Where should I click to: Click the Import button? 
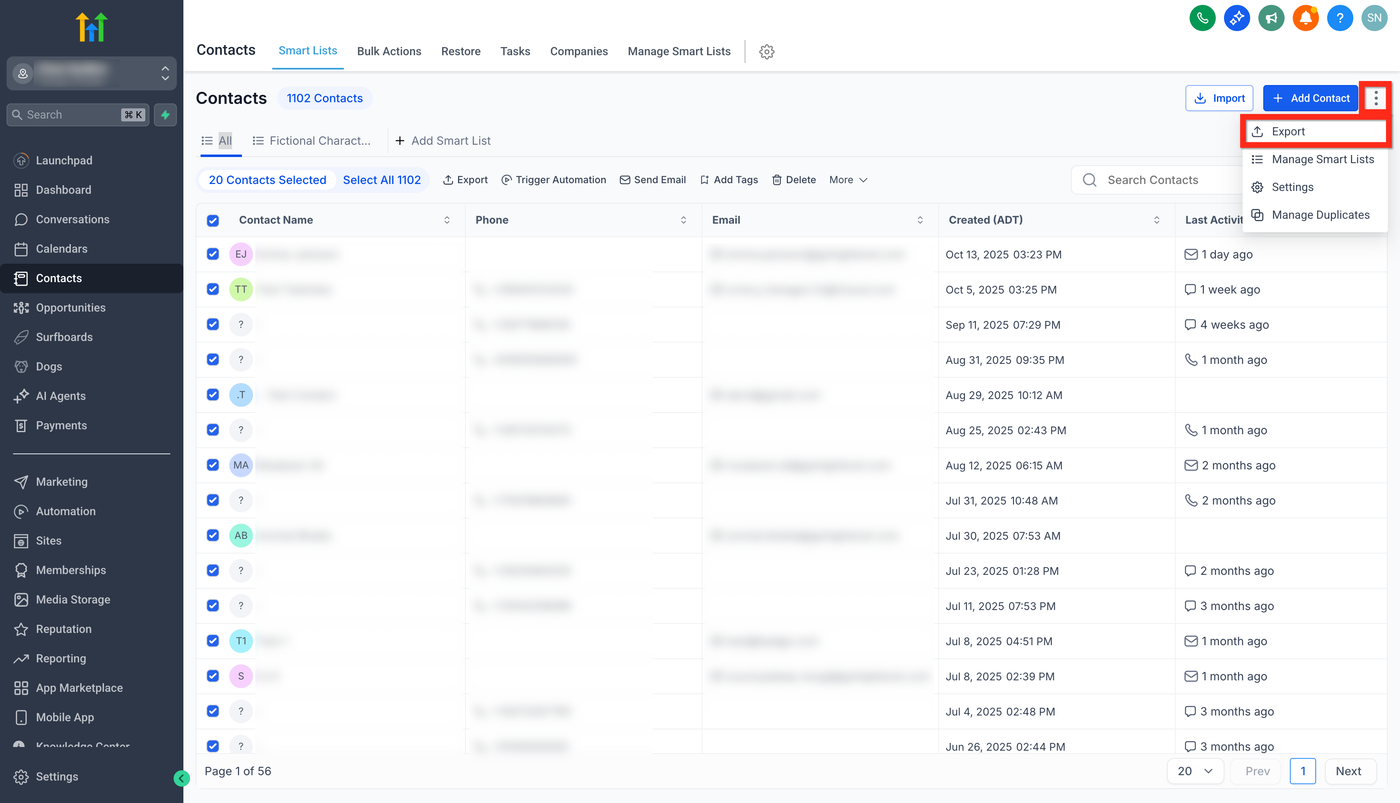click(x=1219, y=98)
